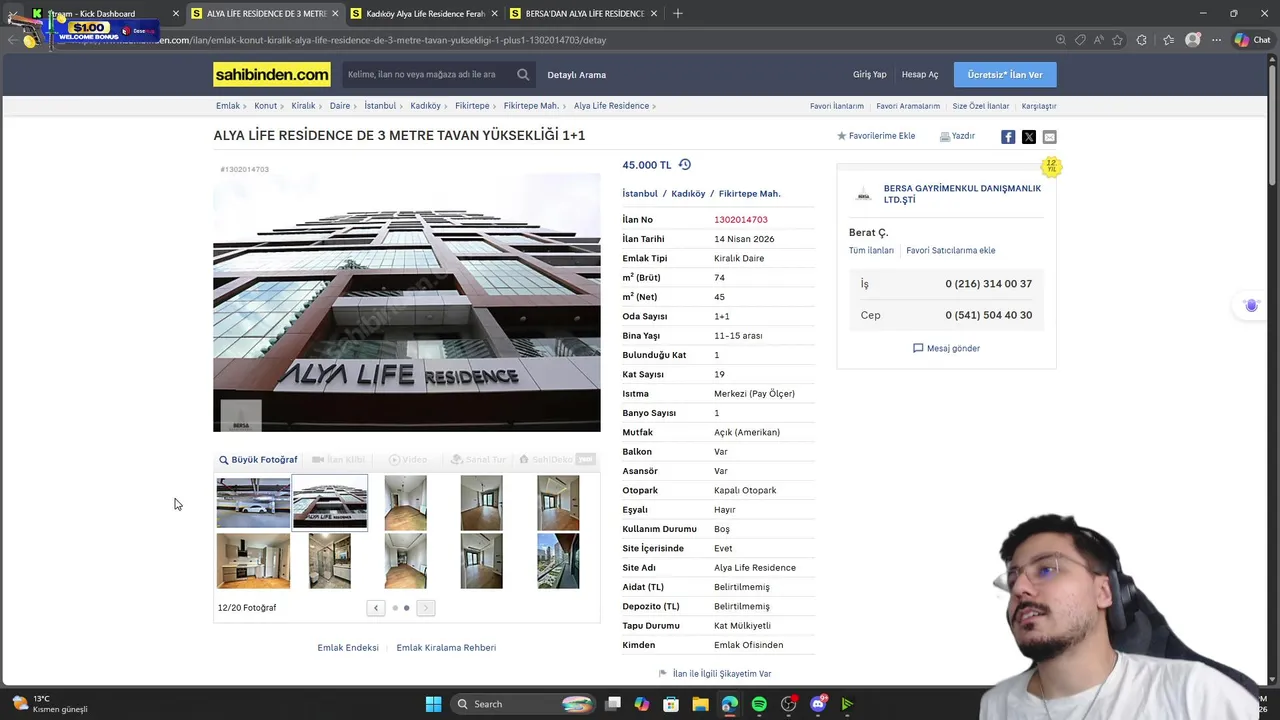1280x720 pixels.
Task: Go to next photo thumbnail page
Action: click(425, 608)
